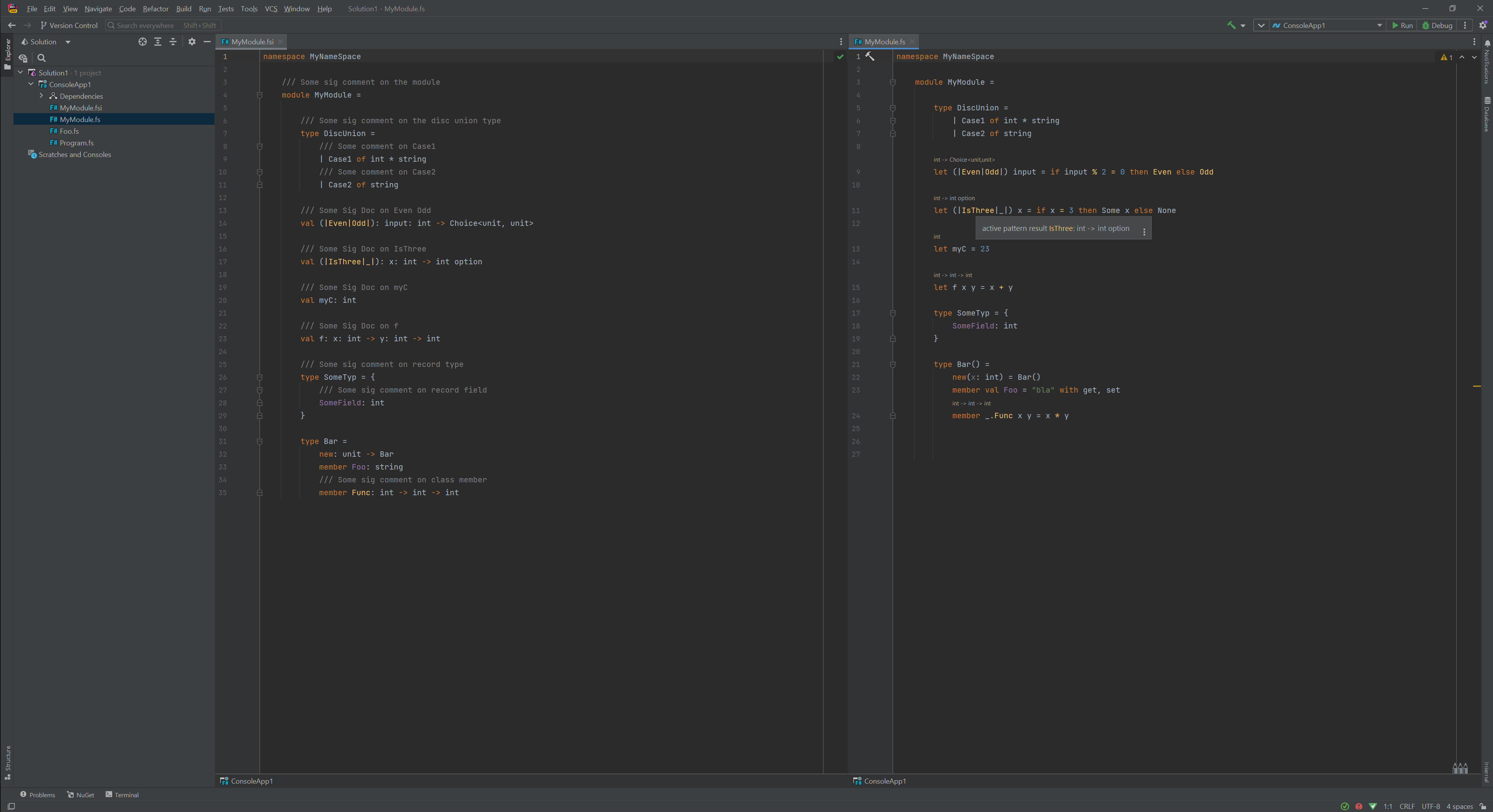Collapse the ConsoleApp1 project node

[31, 84]
